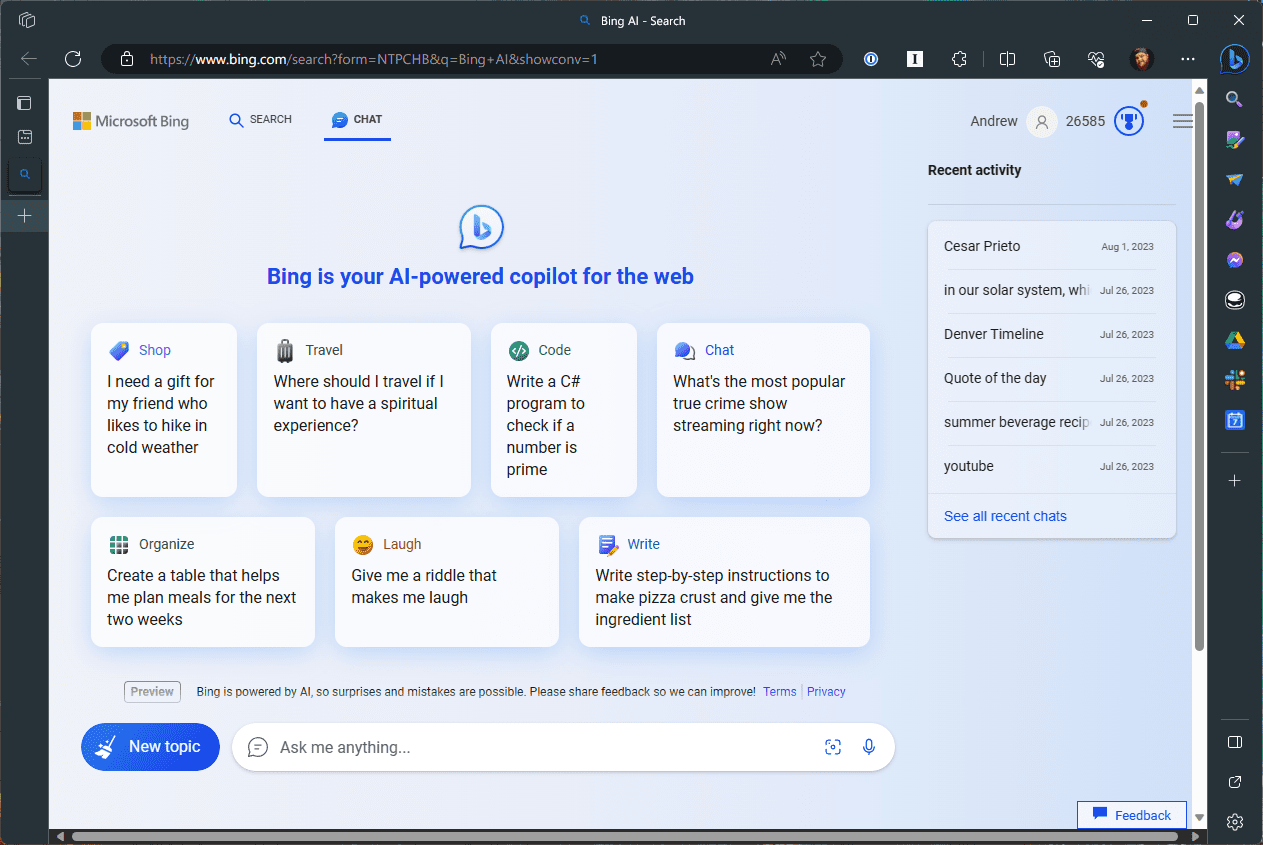
Task: Open the Bing hamburger menu
Action: tap(1183, 121)
